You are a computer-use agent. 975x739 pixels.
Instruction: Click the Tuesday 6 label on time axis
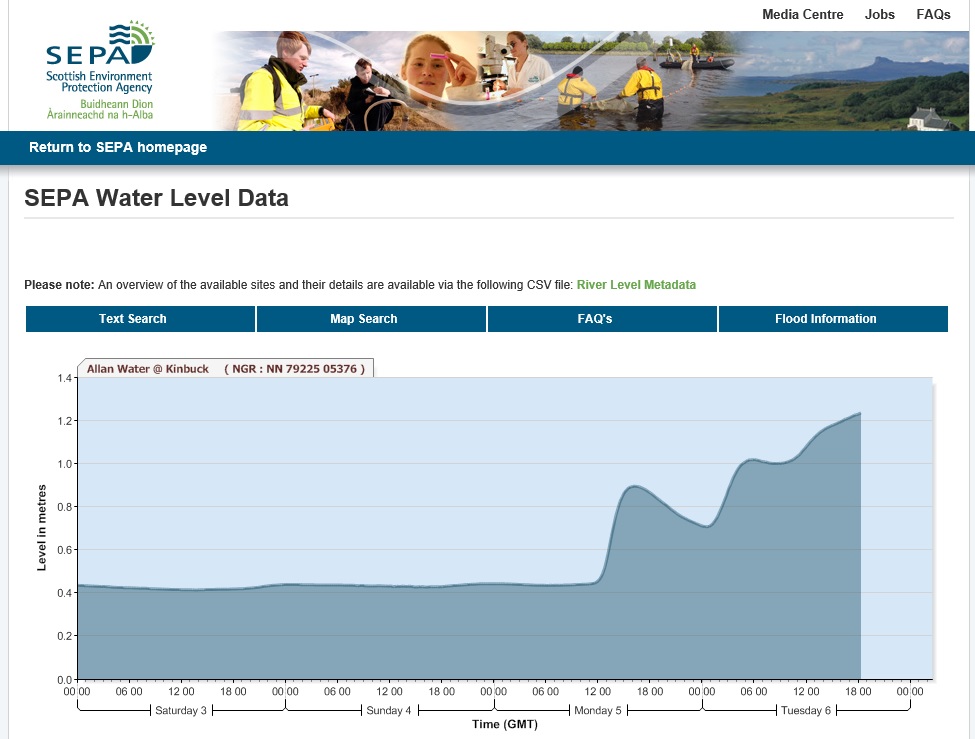[x=806, y=711]
